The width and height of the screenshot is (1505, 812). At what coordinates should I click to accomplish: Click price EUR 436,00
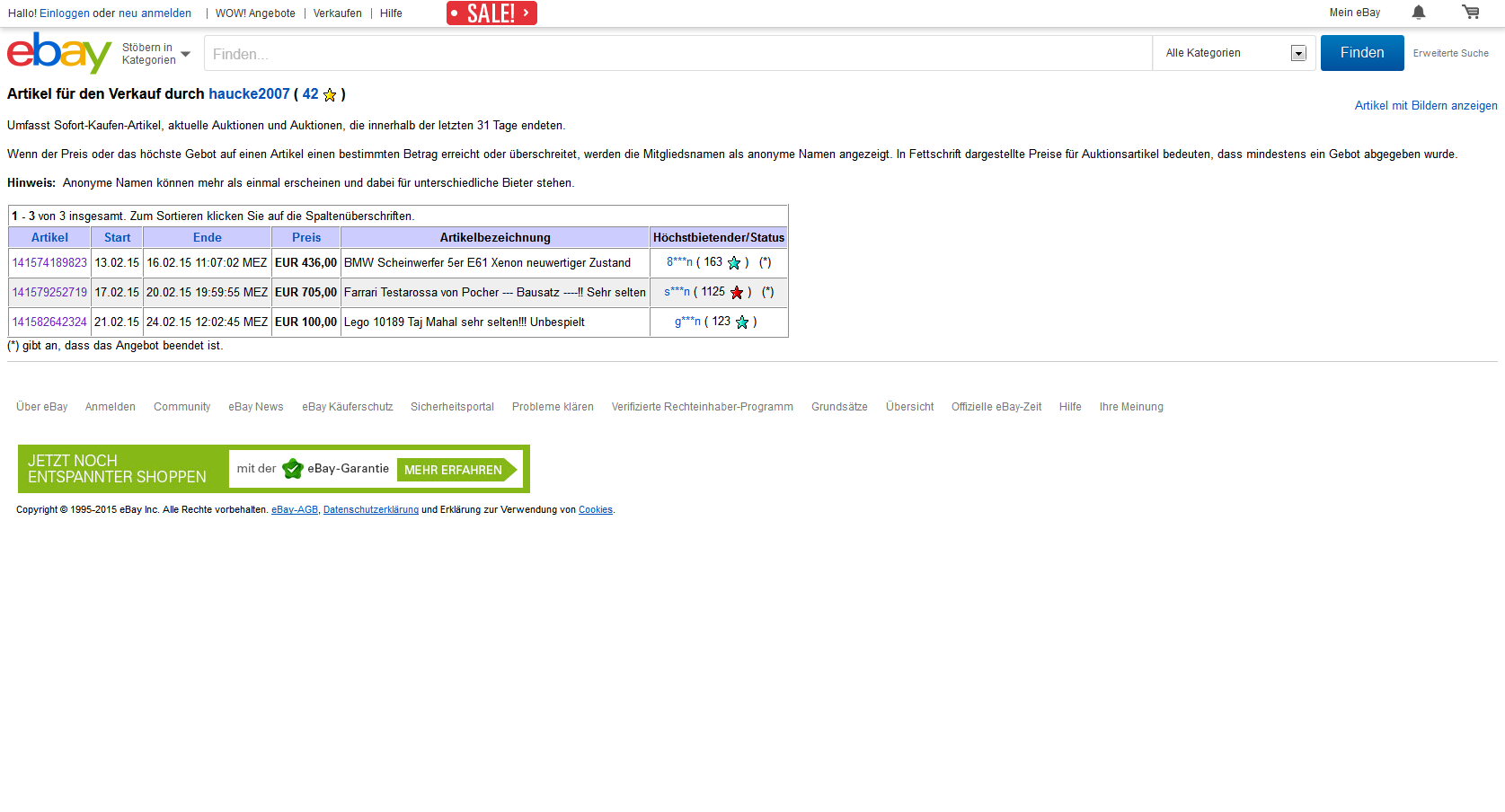[x=305, y=263]
